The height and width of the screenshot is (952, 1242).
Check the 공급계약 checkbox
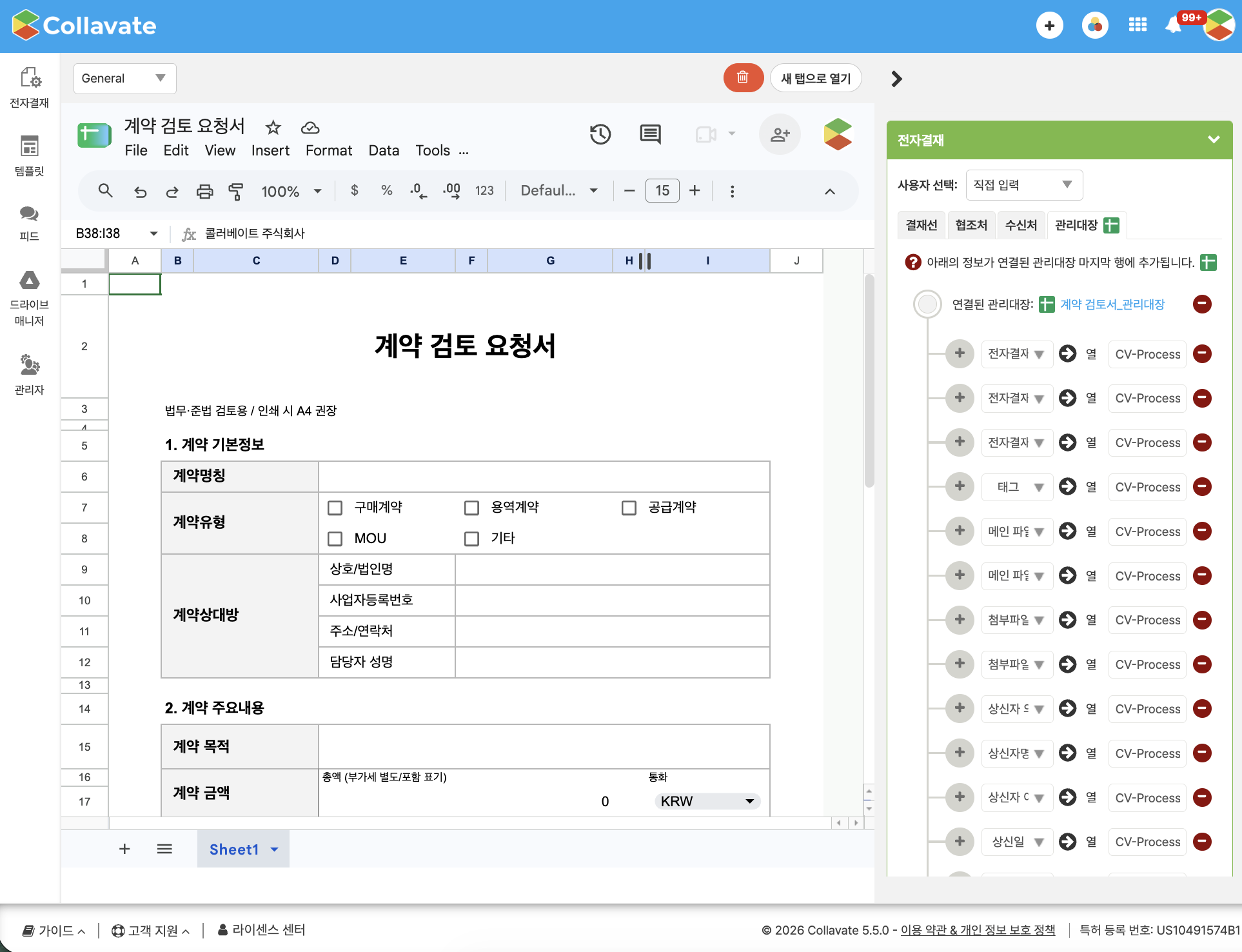629,508
